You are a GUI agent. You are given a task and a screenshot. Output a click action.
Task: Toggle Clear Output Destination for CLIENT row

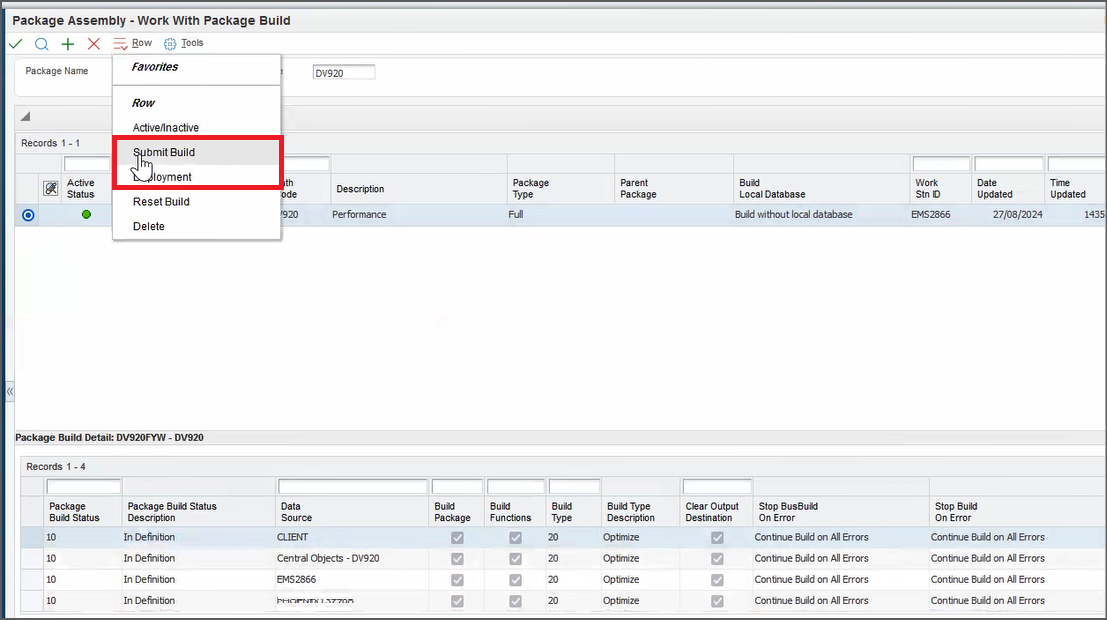click(717, 537)
